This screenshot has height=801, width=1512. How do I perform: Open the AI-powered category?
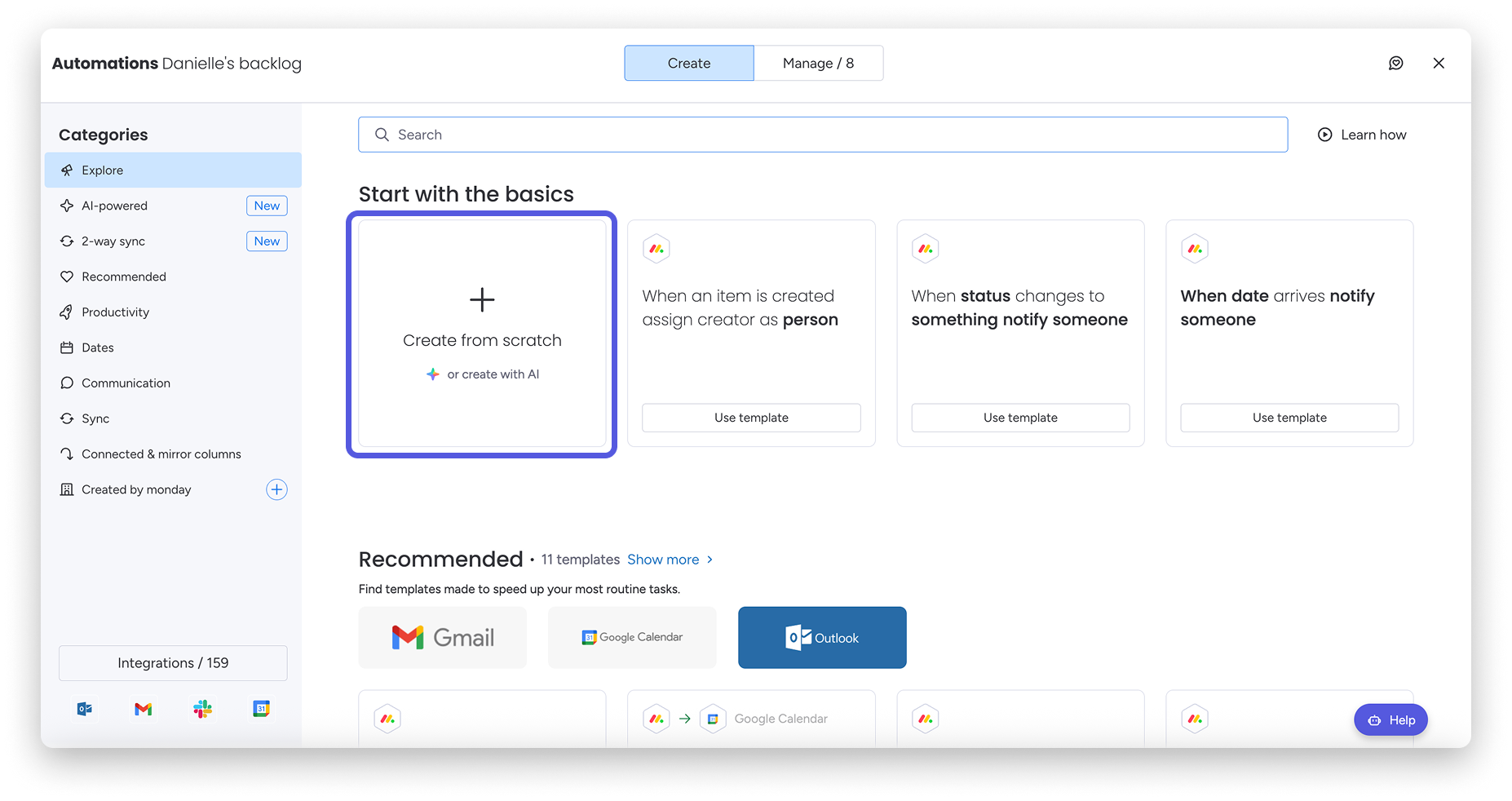click(115, 206)
